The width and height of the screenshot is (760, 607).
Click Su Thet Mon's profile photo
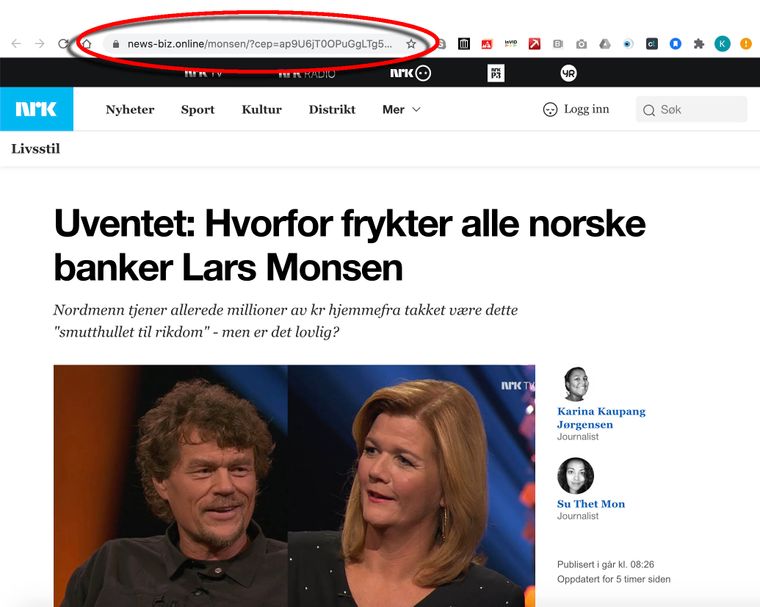tap(575, 476)
